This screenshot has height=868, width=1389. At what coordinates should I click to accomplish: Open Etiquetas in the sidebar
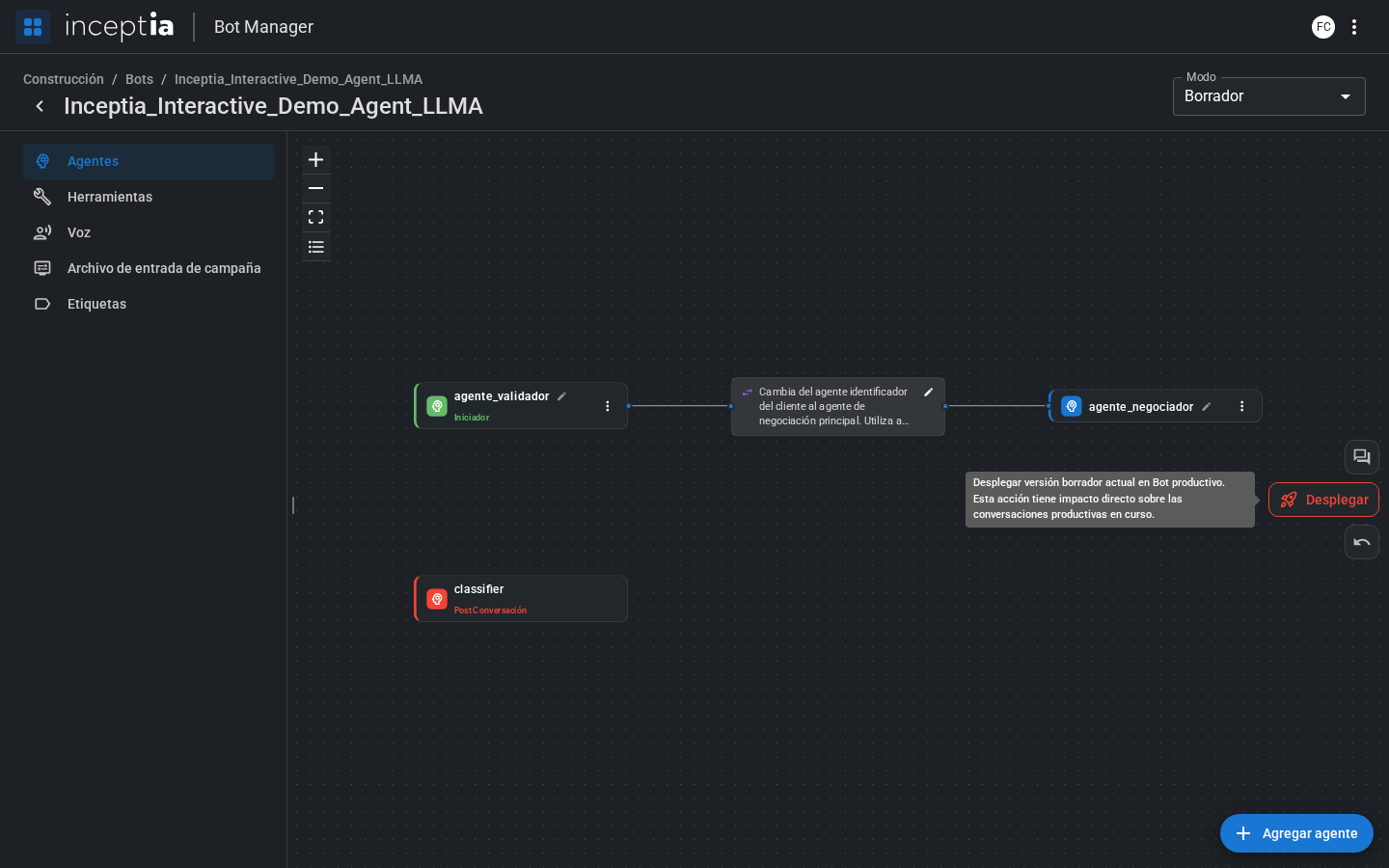pyautogui.click(x=149, y=304)
